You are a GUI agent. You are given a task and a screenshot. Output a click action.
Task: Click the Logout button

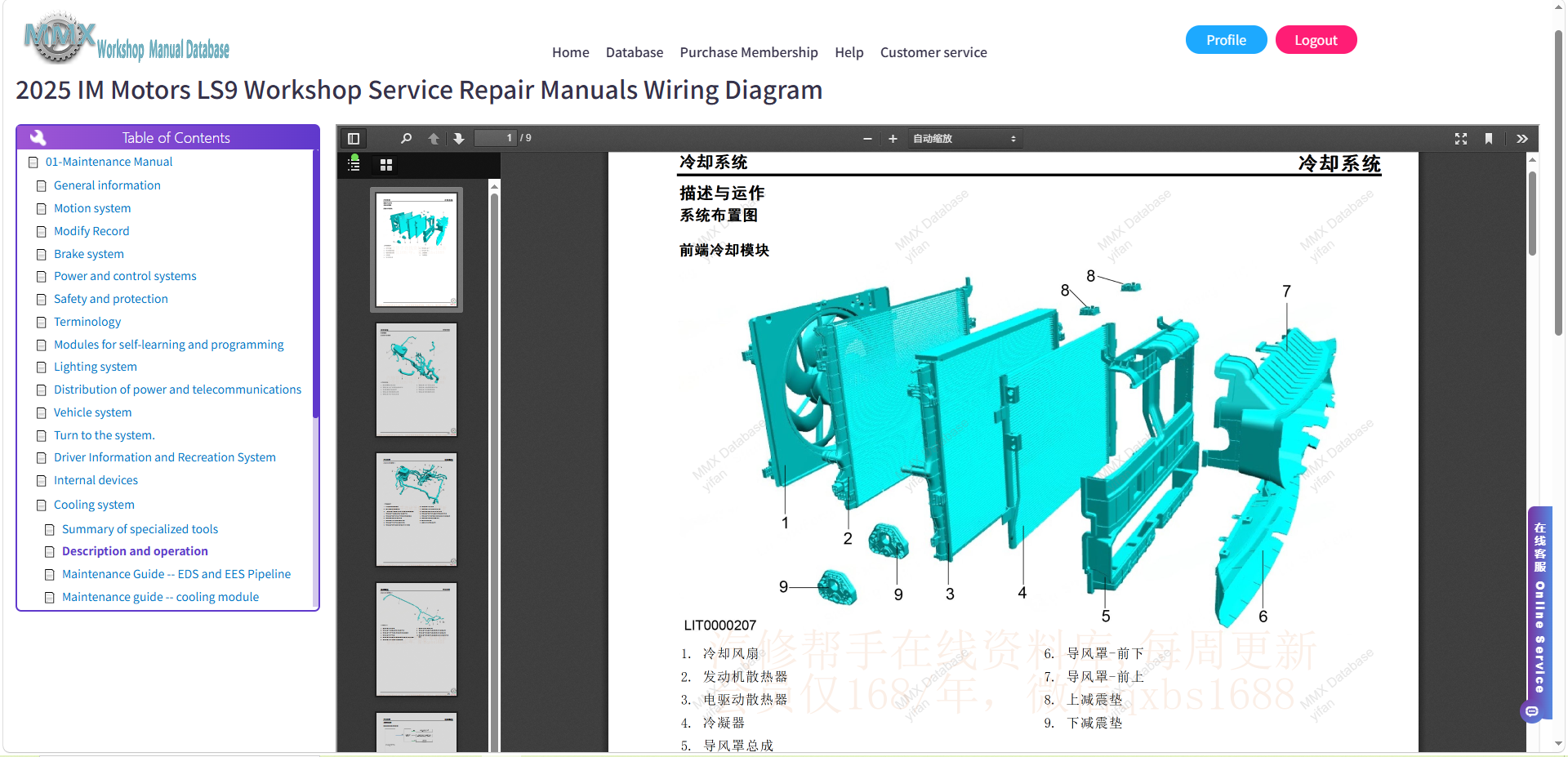[1316, 40]
